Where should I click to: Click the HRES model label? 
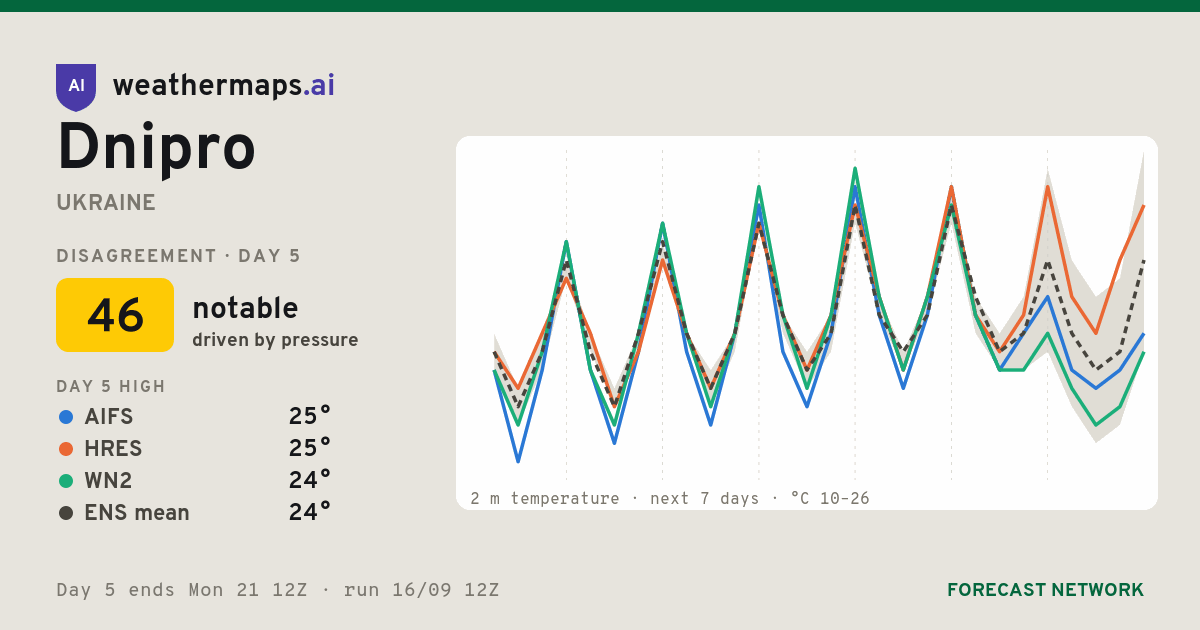[x=113, y=448]
